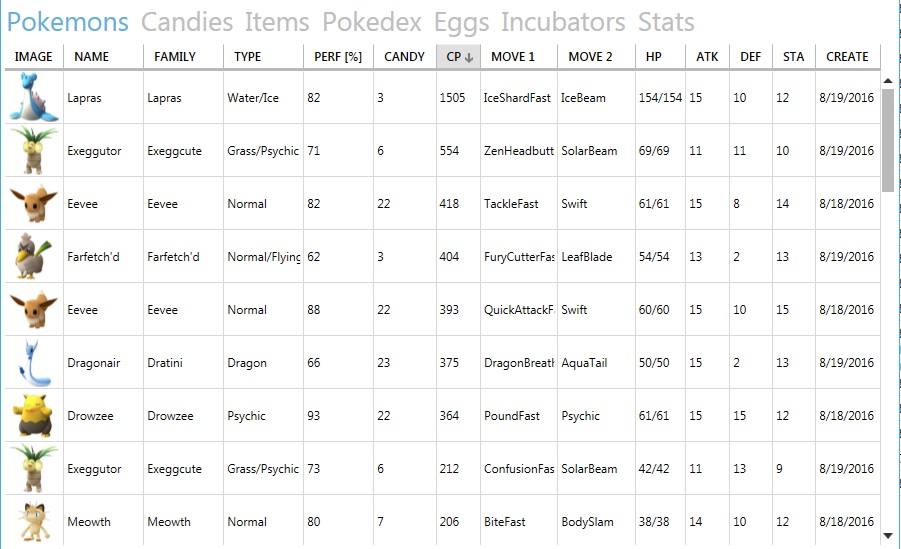Click the NAME column header
This screenshot has height=549, width=901.
point(103,57)
